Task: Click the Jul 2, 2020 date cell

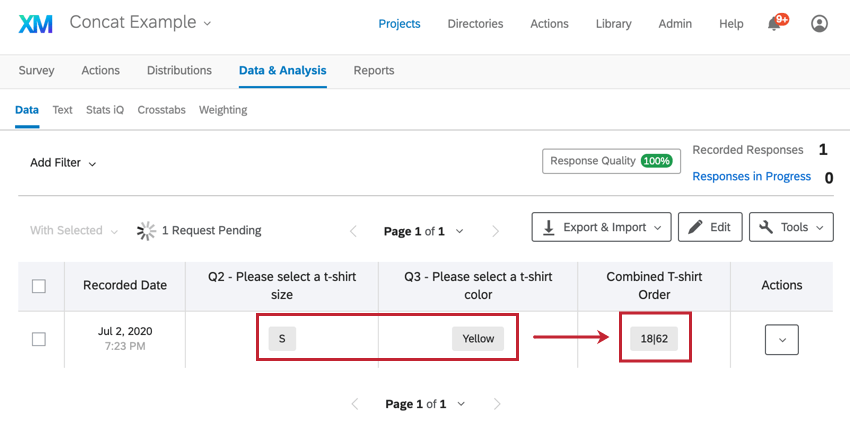Action: coord(125,339)
